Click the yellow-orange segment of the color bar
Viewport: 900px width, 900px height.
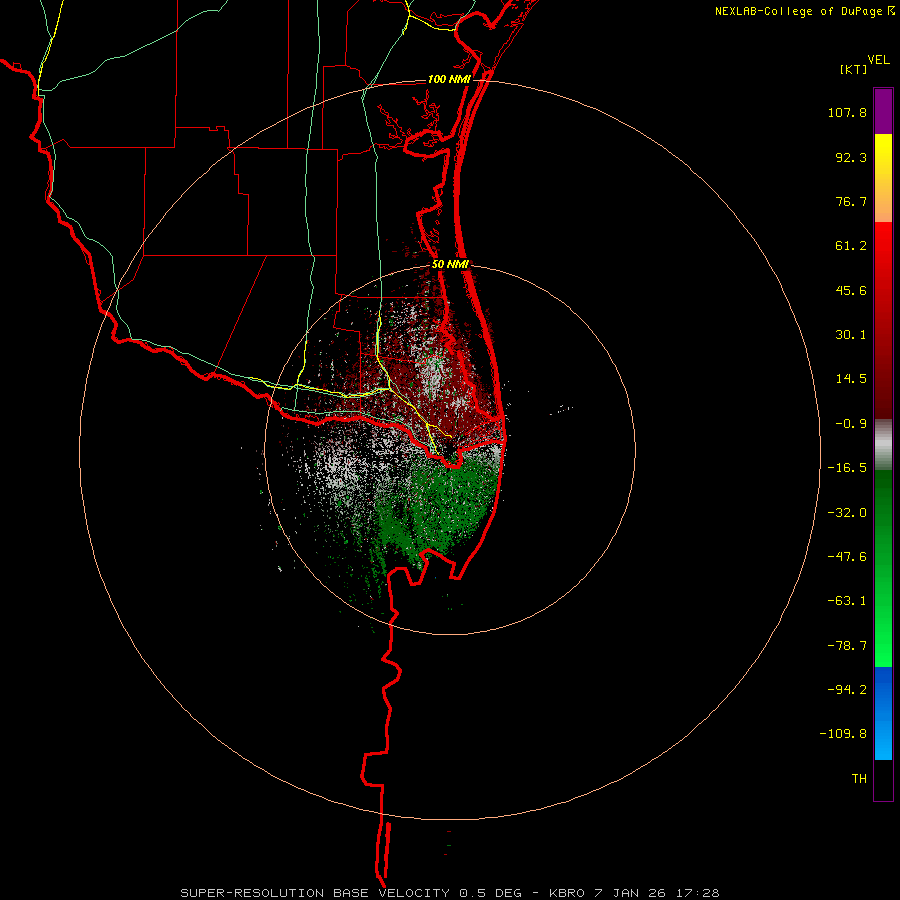[883, 178]
